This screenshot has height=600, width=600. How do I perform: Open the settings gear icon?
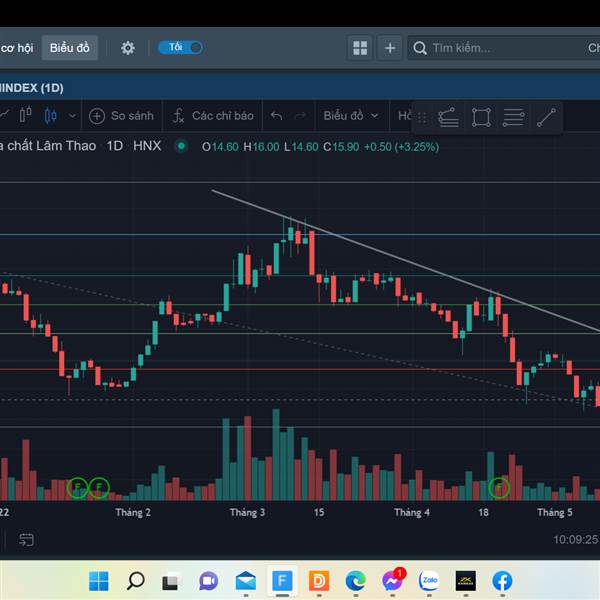pyautogui.click(x=127, y=48)
